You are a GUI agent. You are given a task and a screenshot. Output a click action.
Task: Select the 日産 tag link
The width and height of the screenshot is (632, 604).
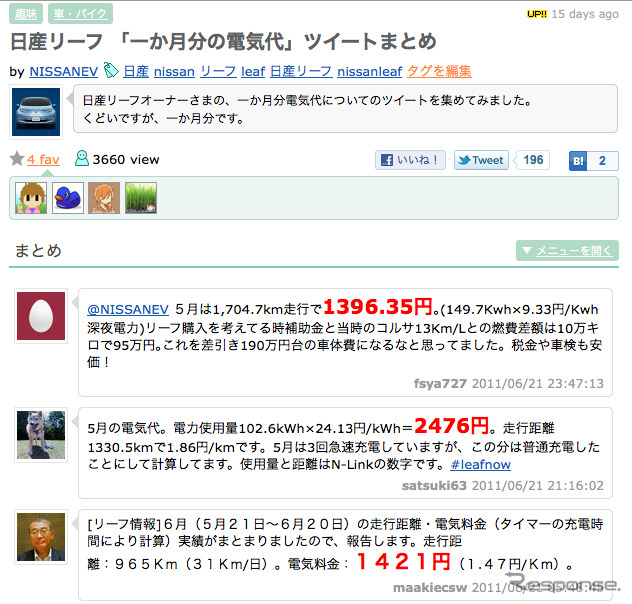(136, 71)
